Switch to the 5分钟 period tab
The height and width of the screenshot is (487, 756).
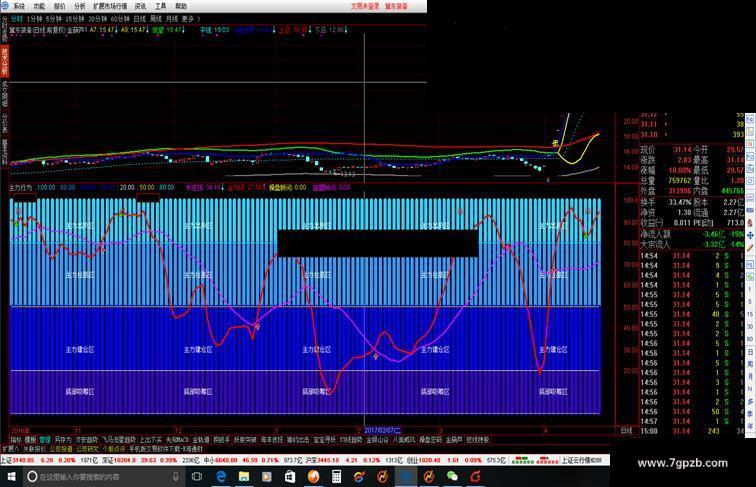pyautogui.click(x=54, y=19)
